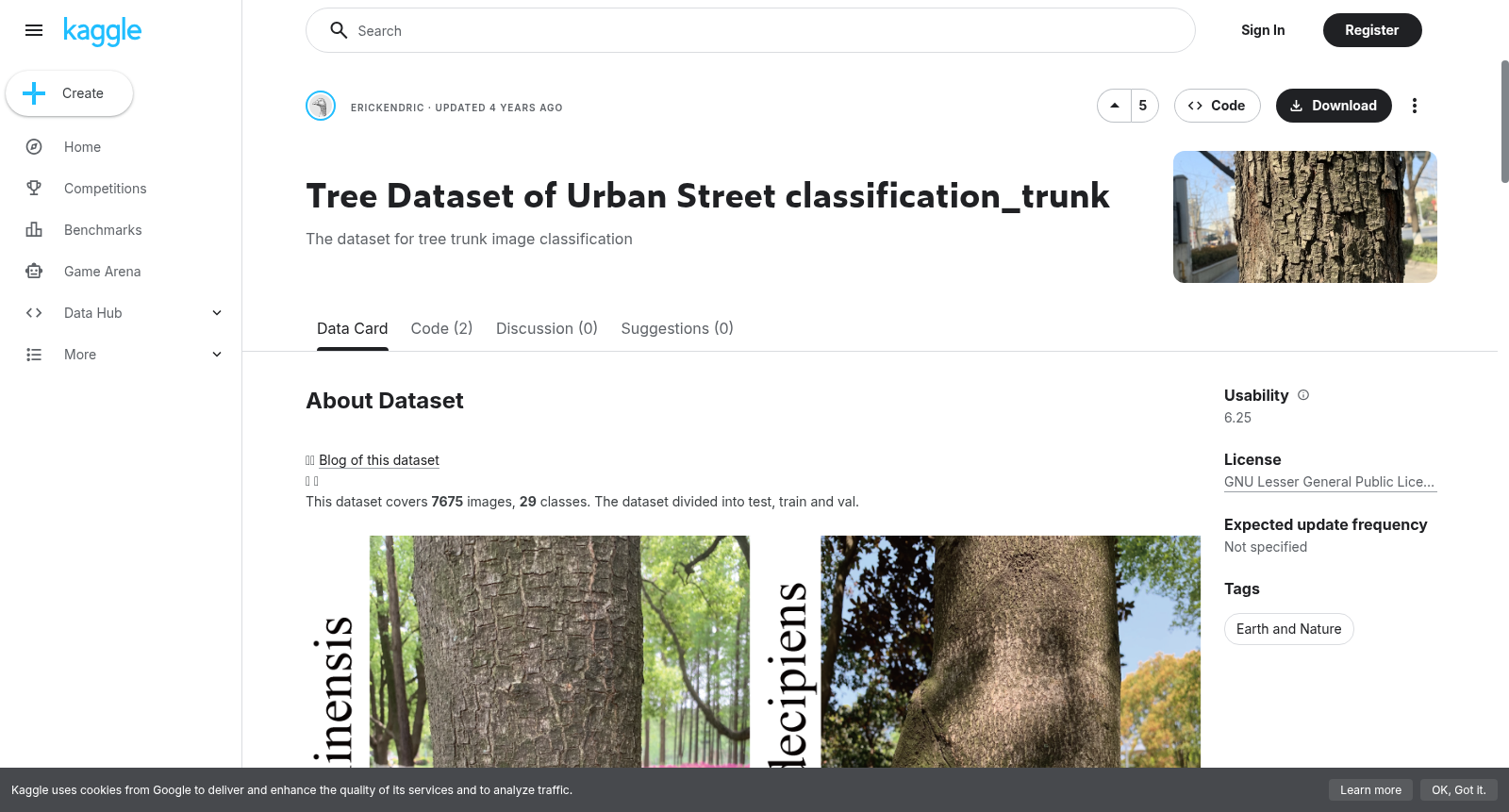The image size is (1509, 812).
Task: Focus the Search input field
Action: pos(751,30)
